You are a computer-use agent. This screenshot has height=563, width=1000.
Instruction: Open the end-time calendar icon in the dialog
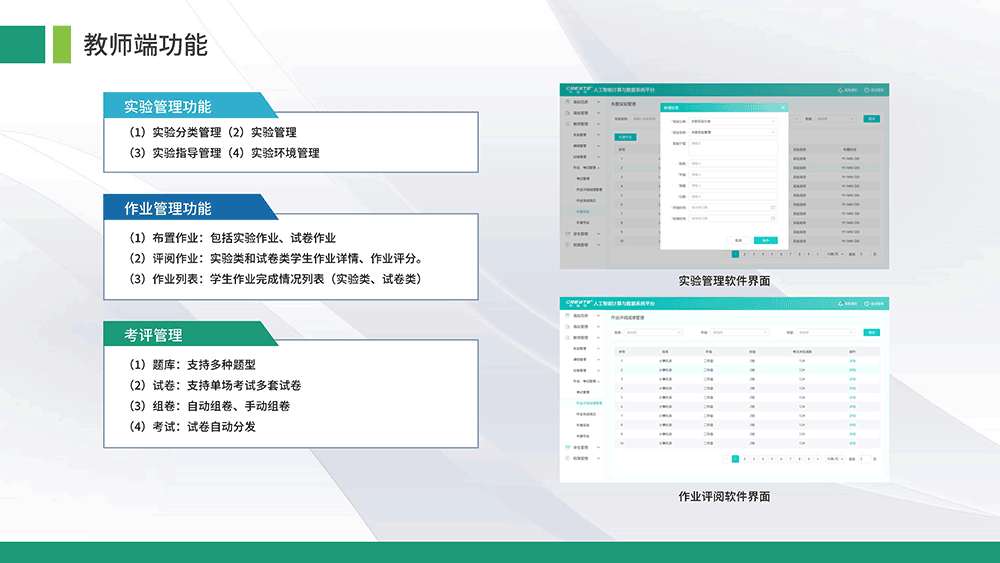pos(773,219)
